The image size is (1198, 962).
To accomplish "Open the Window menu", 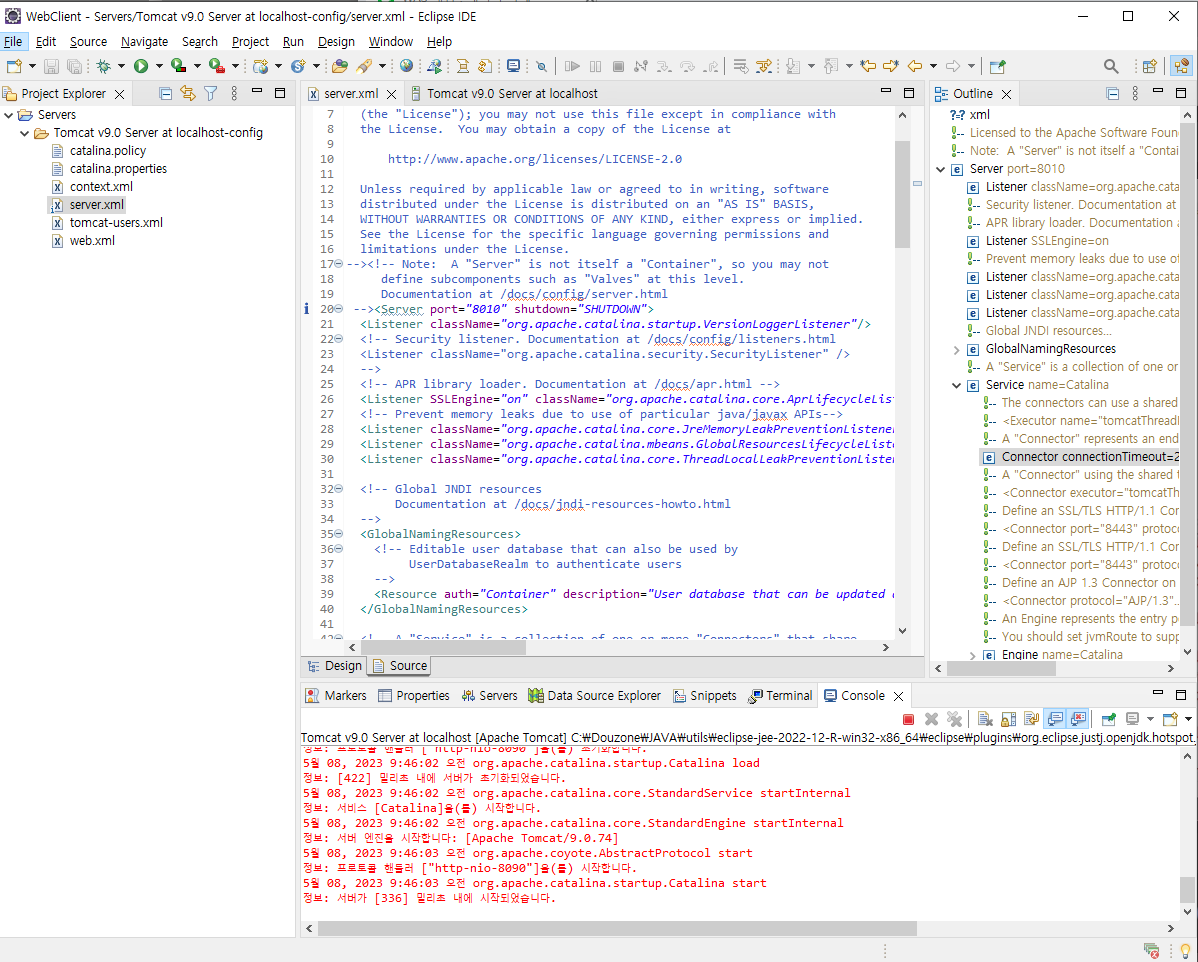I will click(390, 41).
